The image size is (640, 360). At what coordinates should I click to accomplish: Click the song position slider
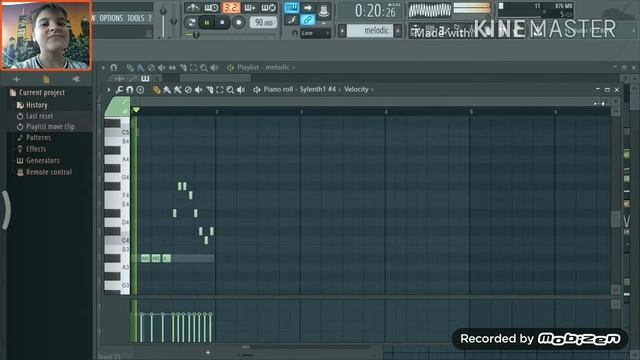231,36
